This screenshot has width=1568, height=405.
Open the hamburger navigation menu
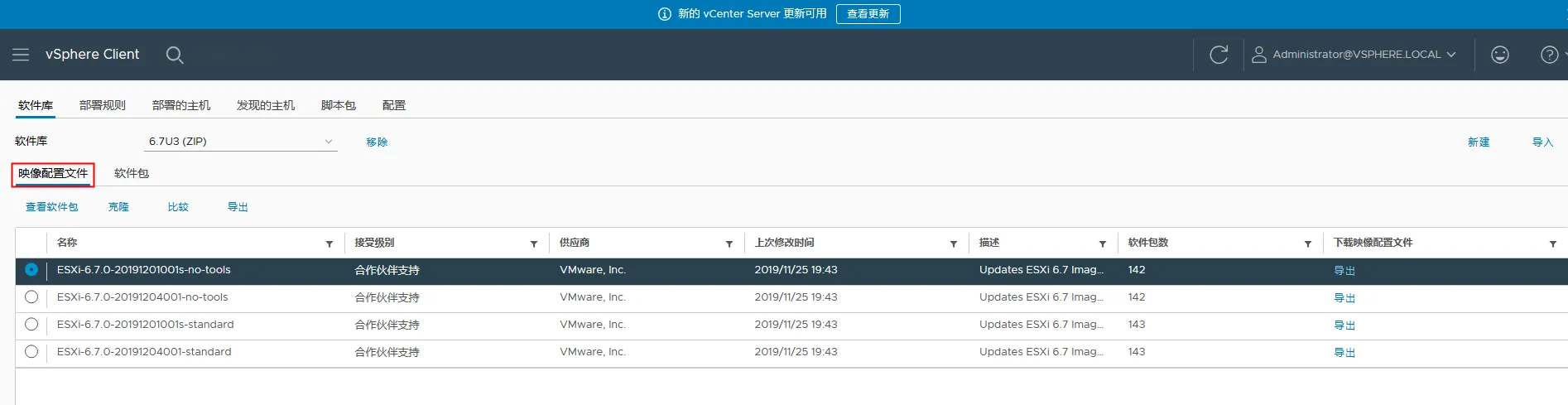coord(21,55)
